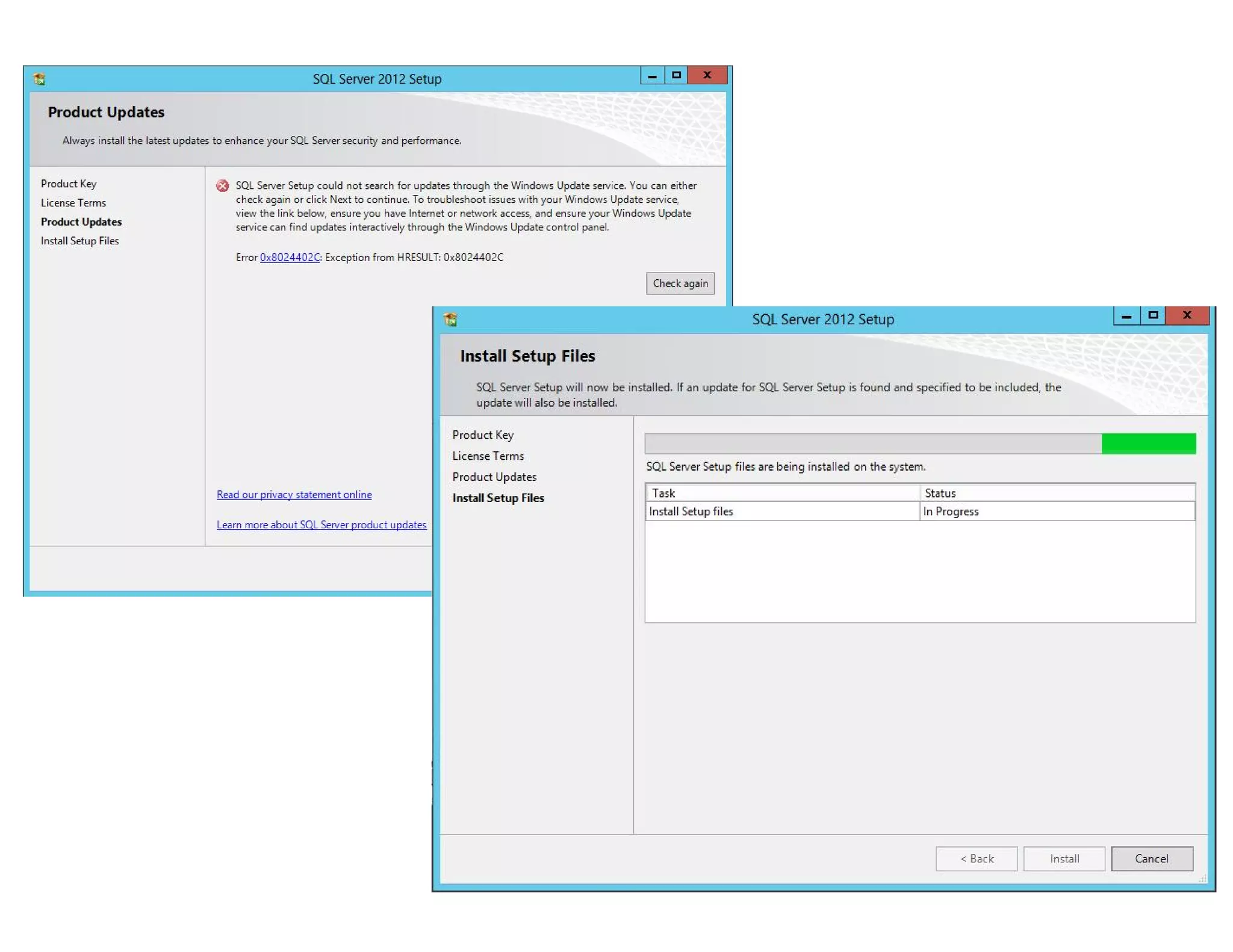The image size is (1233, 952).
Task: Click the Back button
Action: [x=976, y=859]
